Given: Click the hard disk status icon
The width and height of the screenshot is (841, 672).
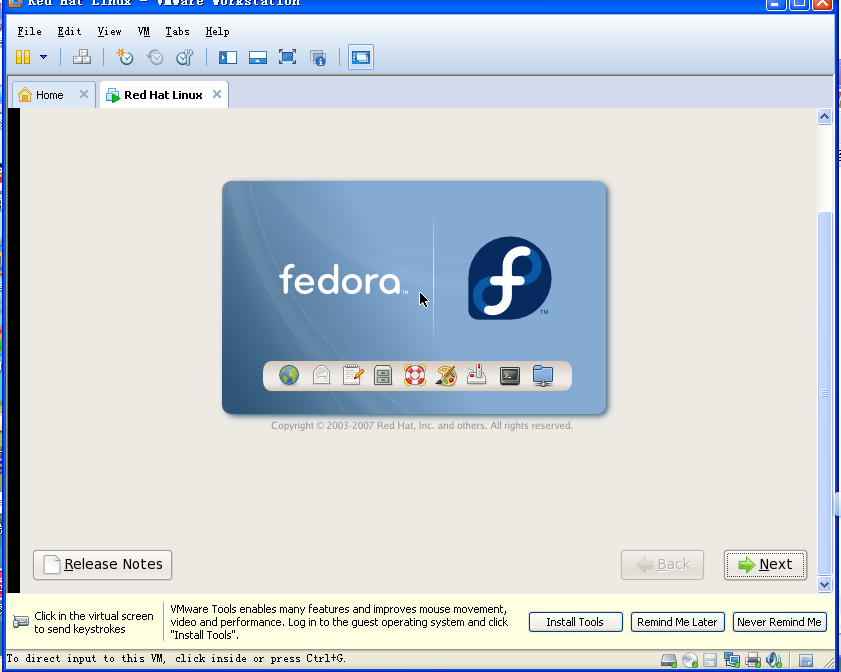Looking at the screenshot, I should point(668,660).
